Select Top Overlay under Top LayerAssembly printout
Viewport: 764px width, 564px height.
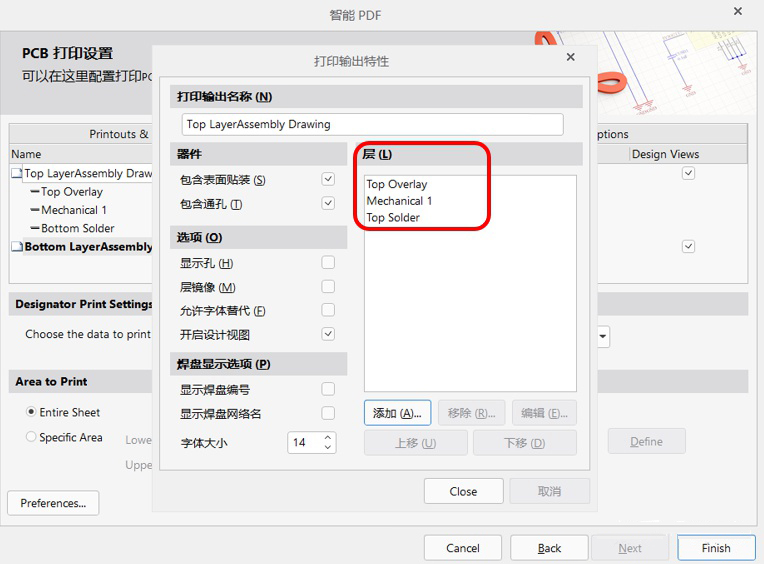click(x=72, y=192)
